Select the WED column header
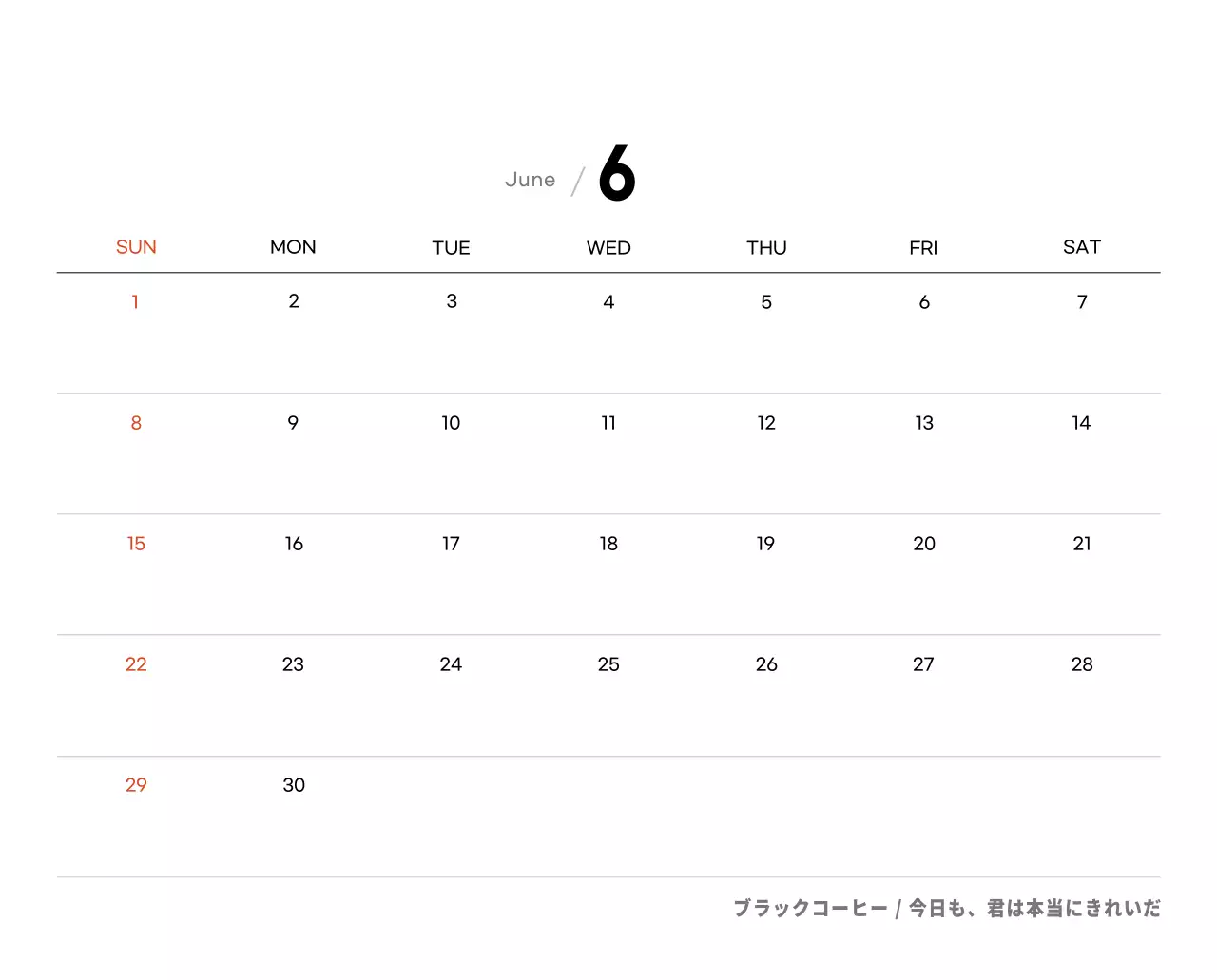 point(608,248)
